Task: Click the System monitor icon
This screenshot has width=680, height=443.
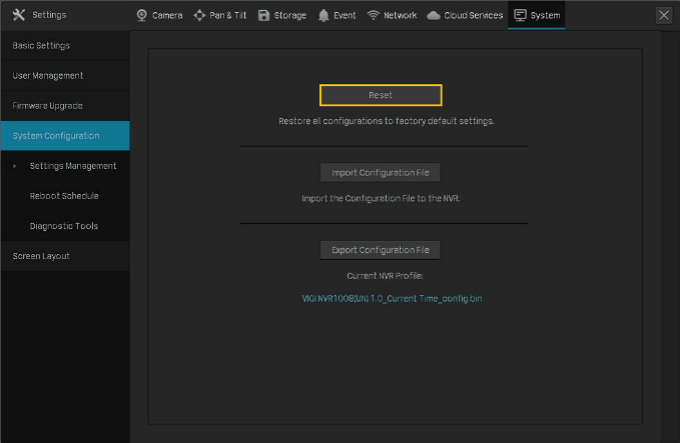Action: (x=520, y=15)
